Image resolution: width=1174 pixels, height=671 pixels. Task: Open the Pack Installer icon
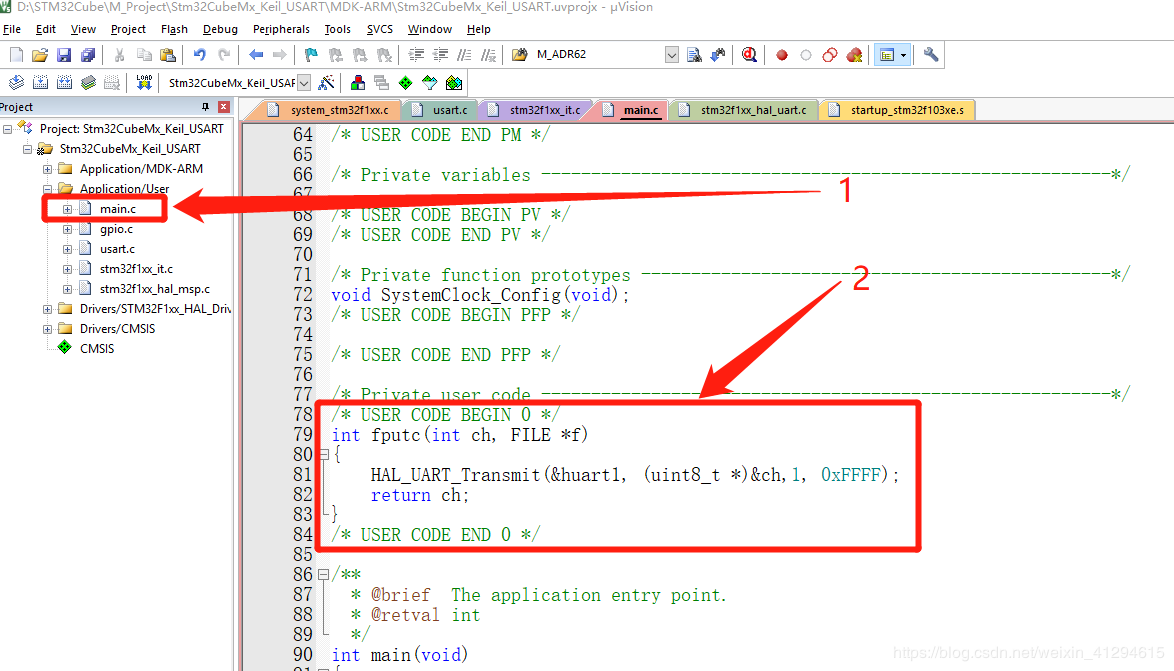tap(454, 82)
